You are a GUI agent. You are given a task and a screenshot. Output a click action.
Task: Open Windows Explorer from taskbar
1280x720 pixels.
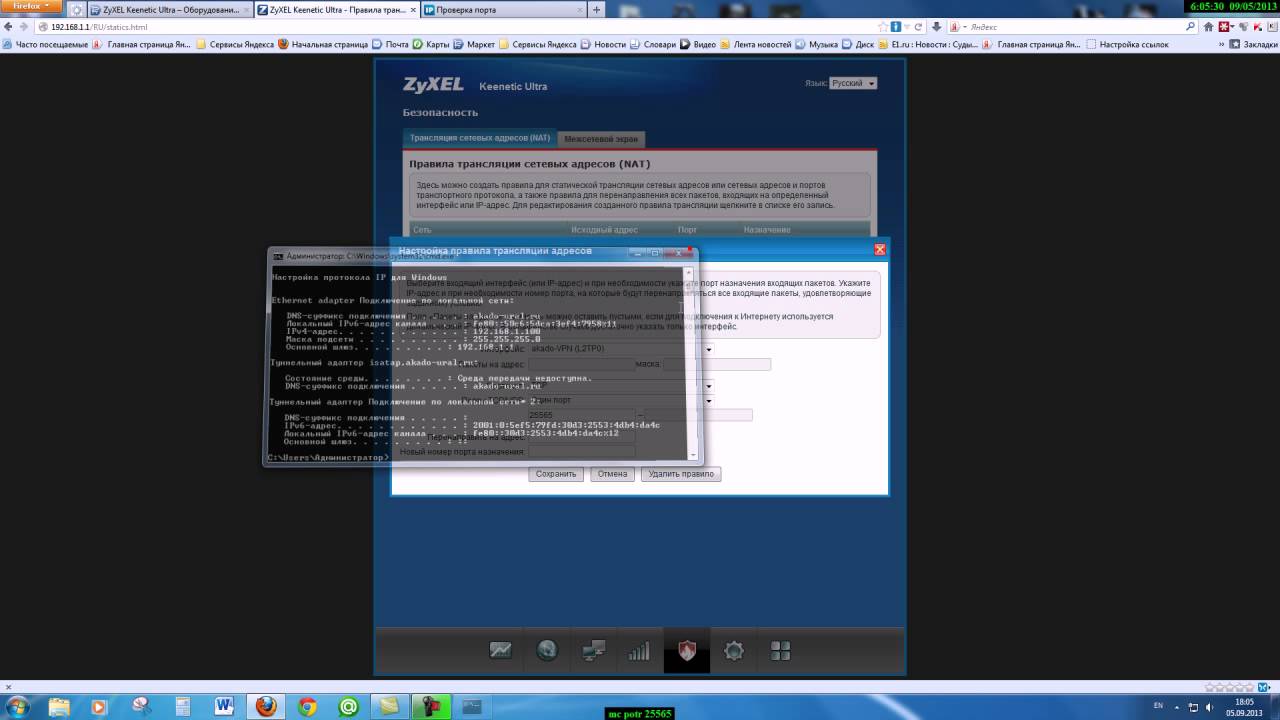(x=57, y=707)
